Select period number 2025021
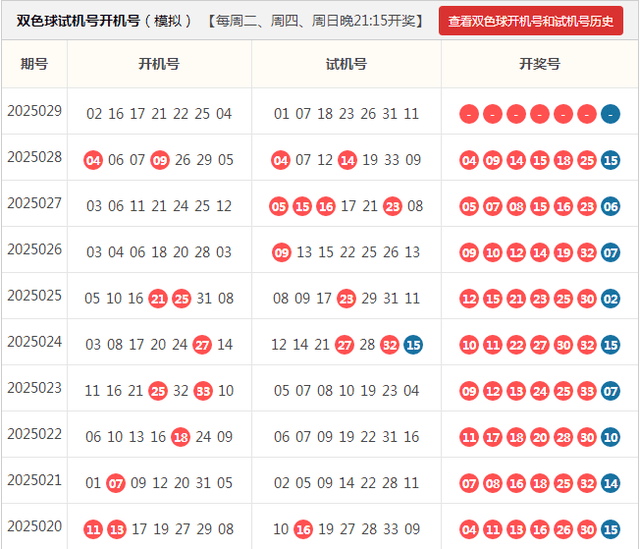The height and width of the screenshot is (549, 640). point(35,480)
